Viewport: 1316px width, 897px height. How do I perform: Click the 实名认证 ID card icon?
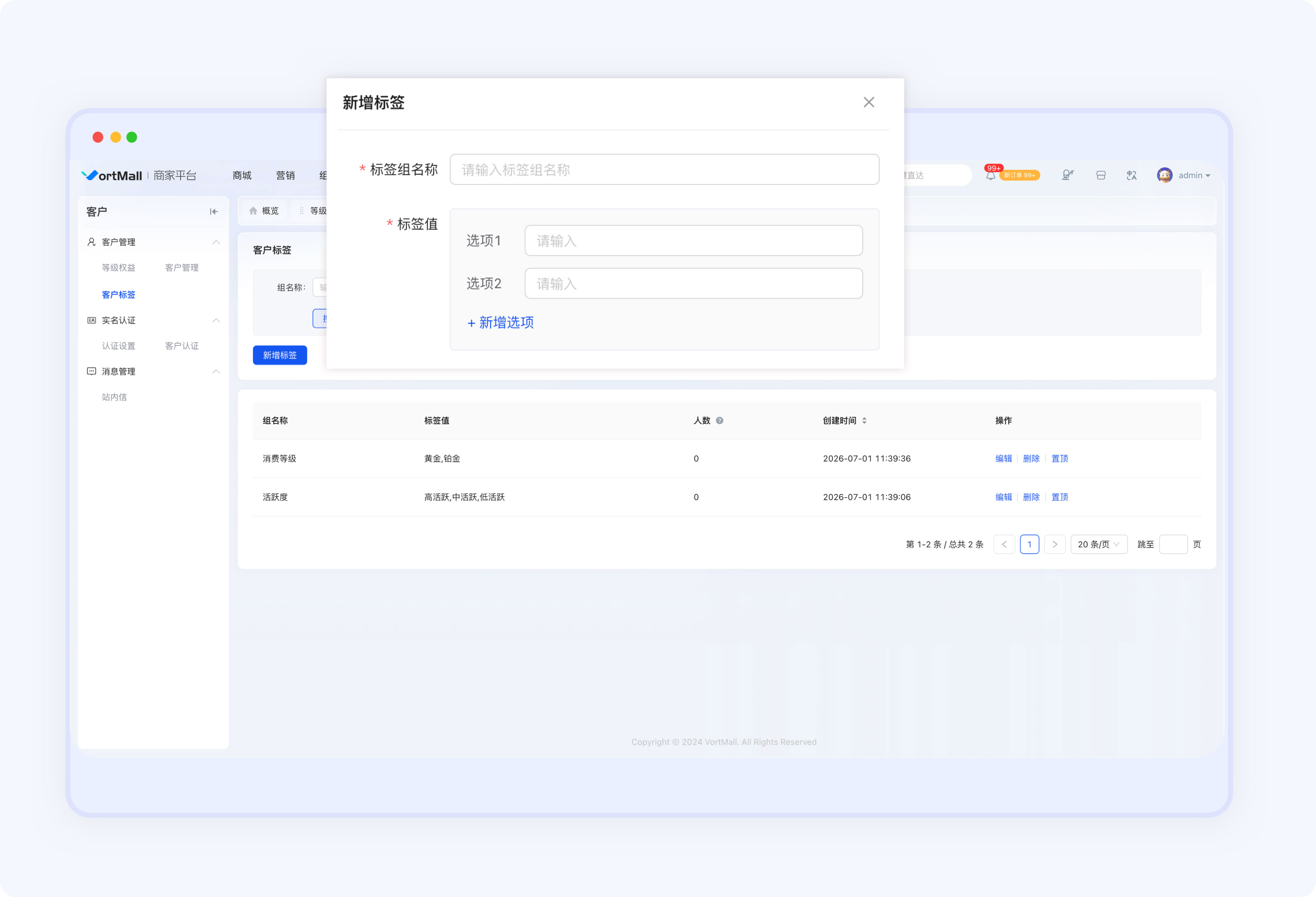(x=91, y=320)
